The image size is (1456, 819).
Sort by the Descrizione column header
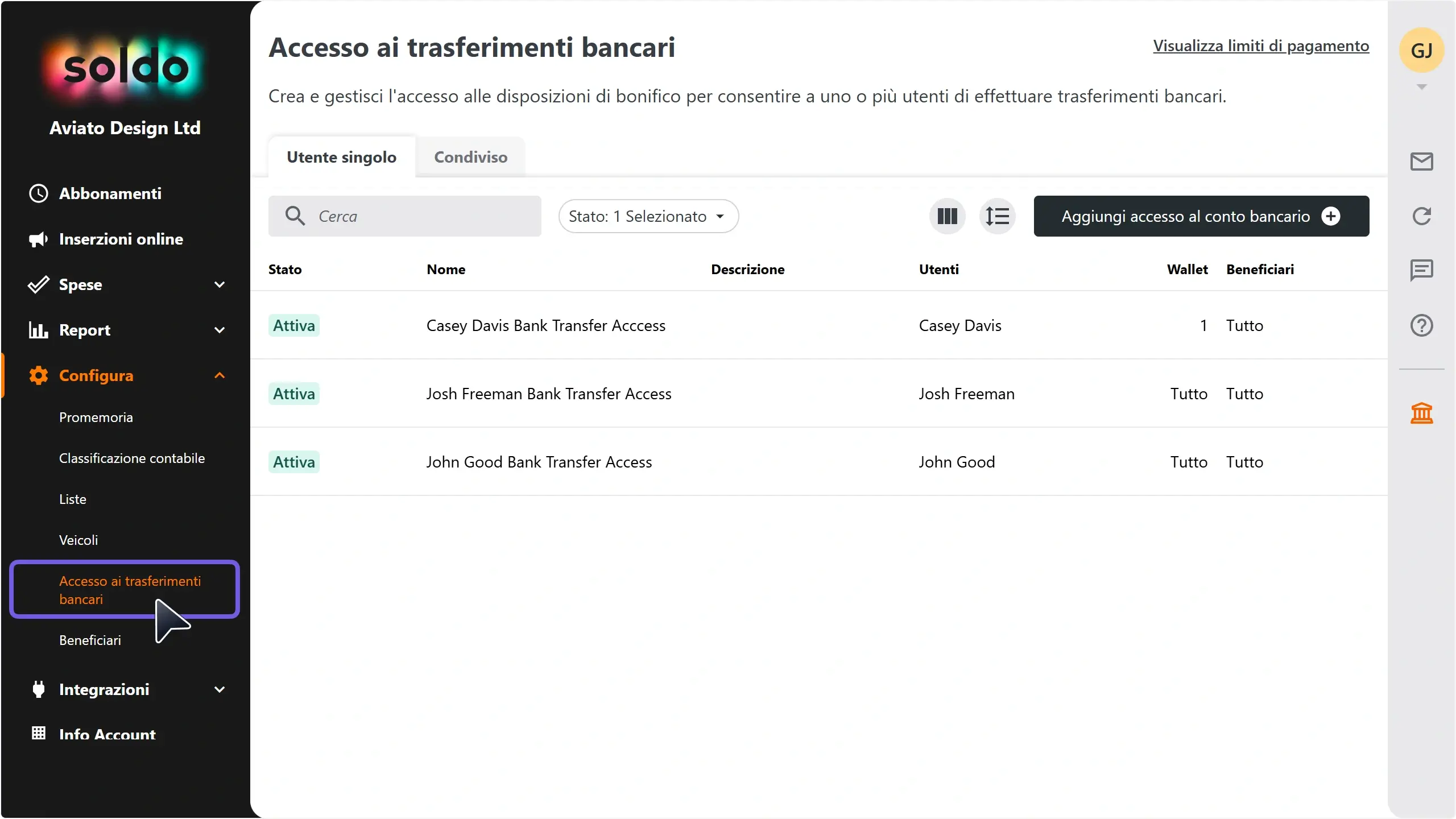click(x=747, y=270)
